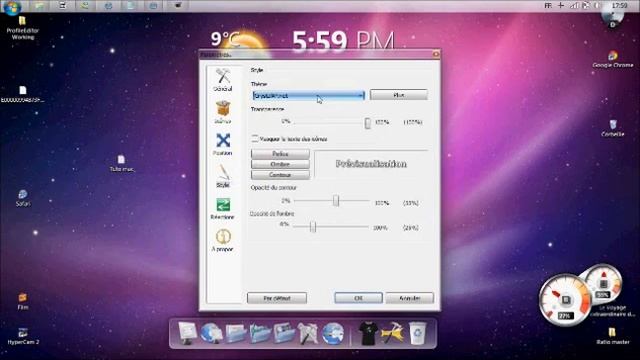Open the Icônes settings section
Screen dimensions: 640x360
pos(223,112)
